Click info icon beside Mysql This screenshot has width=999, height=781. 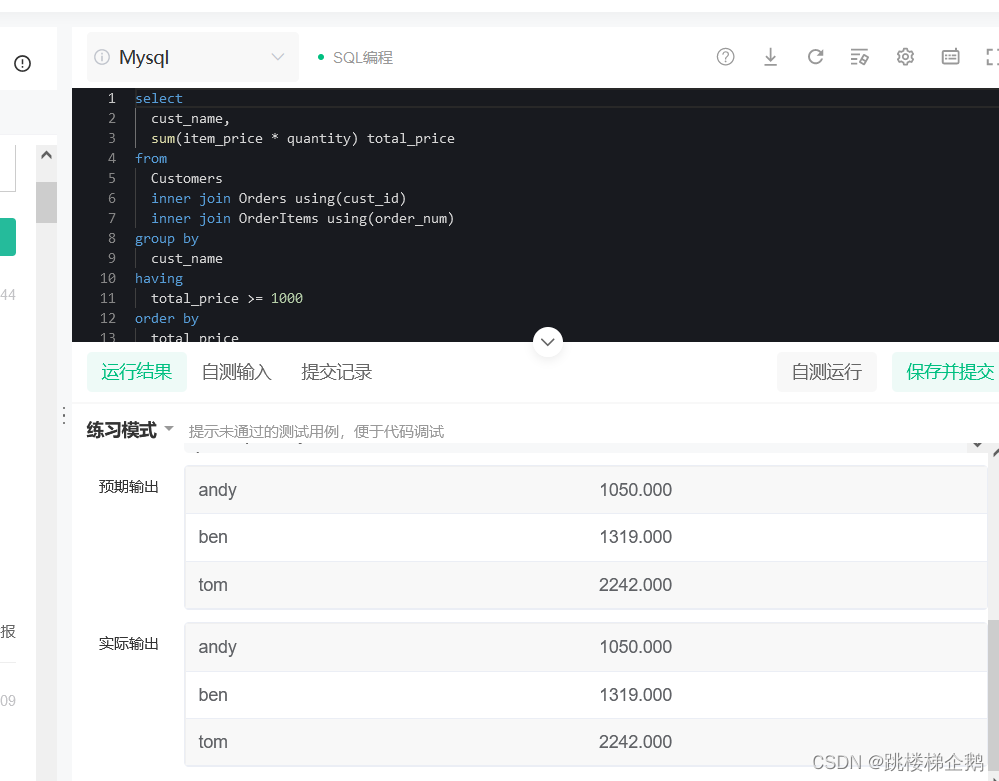(102, 57)
